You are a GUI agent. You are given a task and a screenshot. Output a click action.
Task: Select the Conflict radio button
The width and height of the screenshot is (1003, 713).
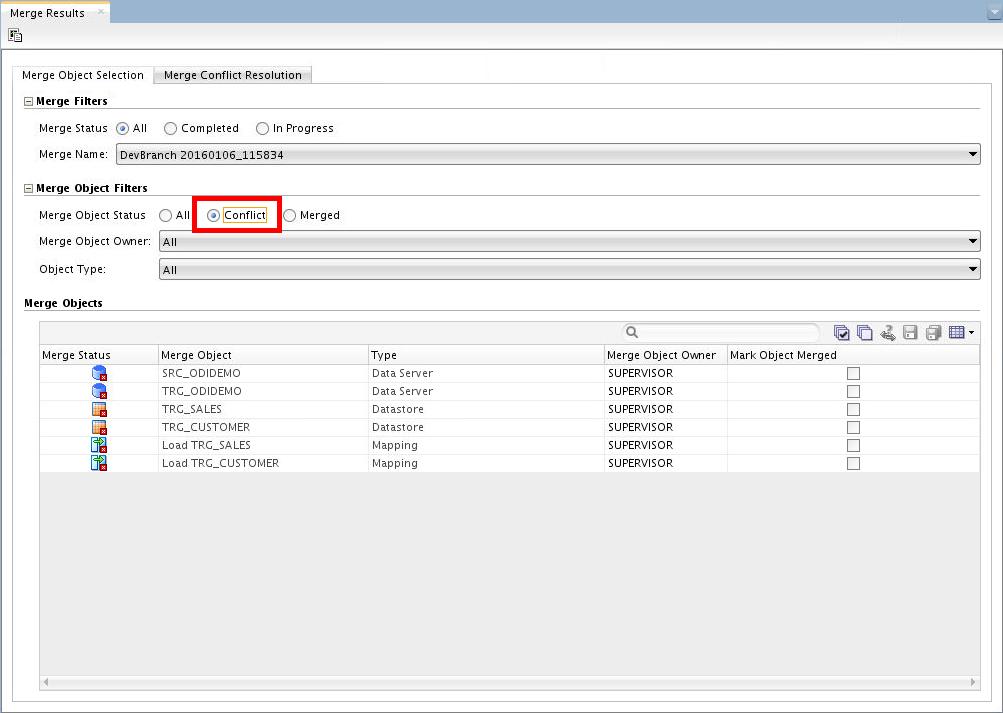214,215
